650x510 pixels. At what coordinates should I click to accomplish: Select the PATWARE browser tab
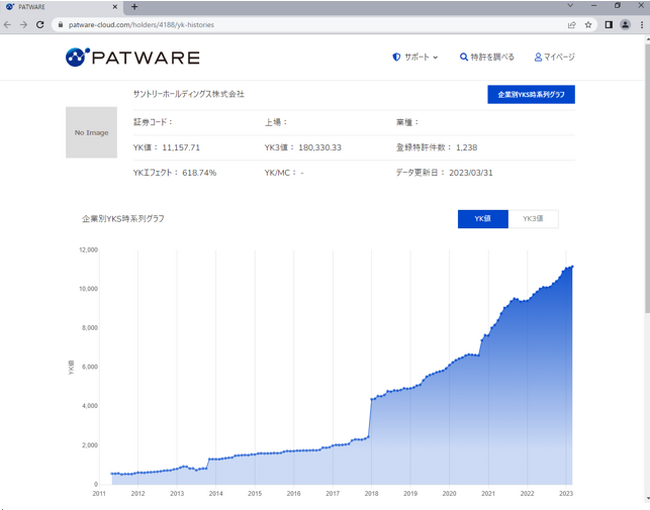[x=55, y=7]
